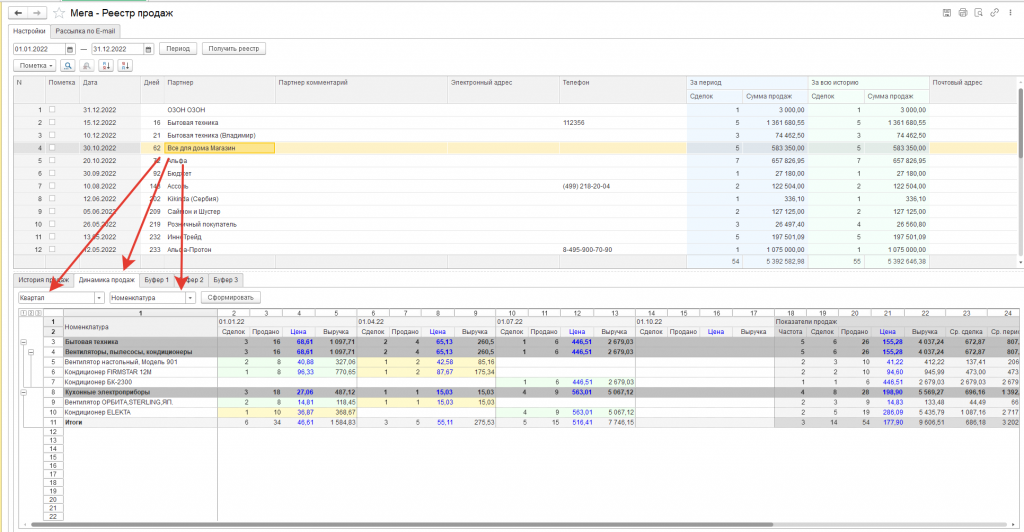This screenshot has height=532, width=1024.
Task: Tick the checkbox for row Ассоль
Action: click(x=52, y=185)
